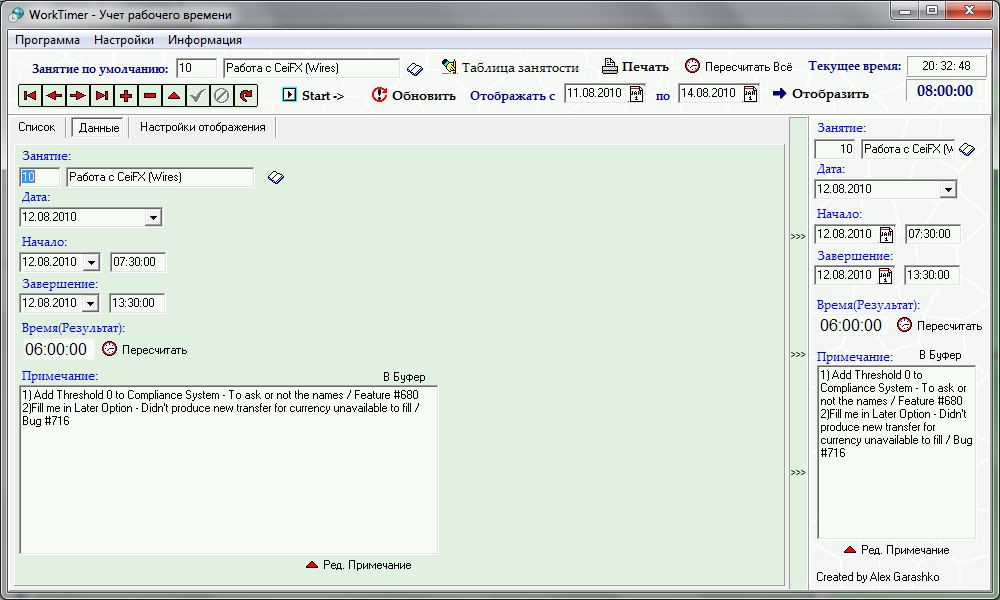The width and height of the screenshot is (1000, 600).
Task: Open the Настройки menu
Action: point(124,40)
